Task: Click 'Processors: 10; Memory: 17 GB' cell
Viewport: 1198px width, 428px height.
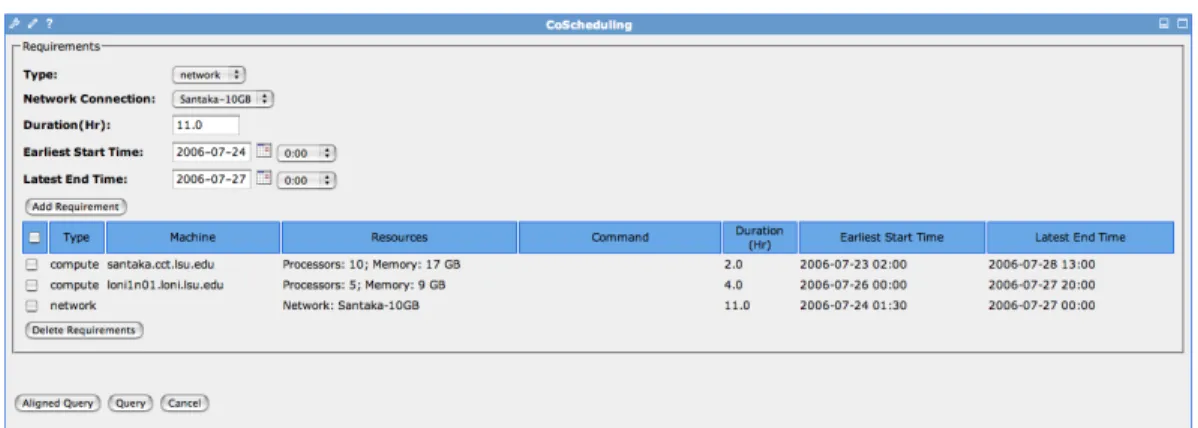Action: 371,265
